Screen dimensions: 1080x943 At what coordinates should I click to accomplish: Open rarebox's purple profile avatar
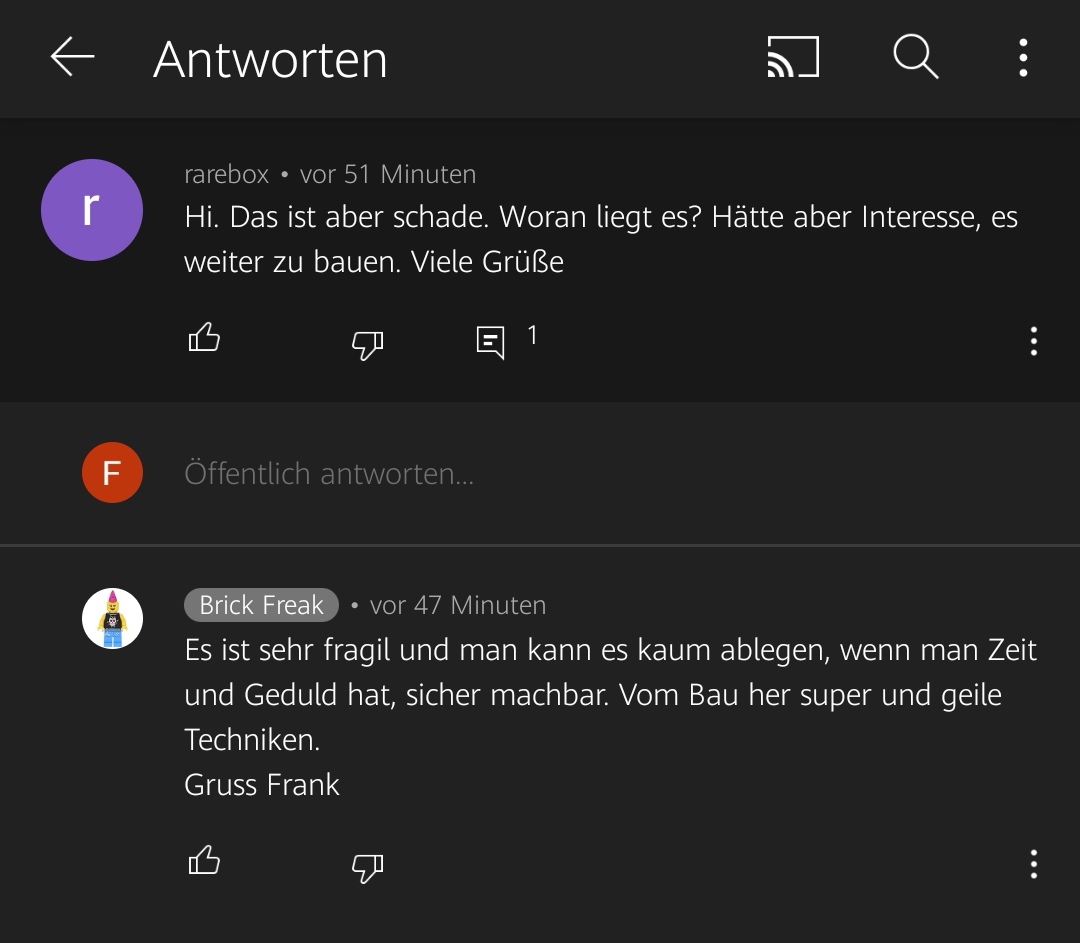pos(91,210)
